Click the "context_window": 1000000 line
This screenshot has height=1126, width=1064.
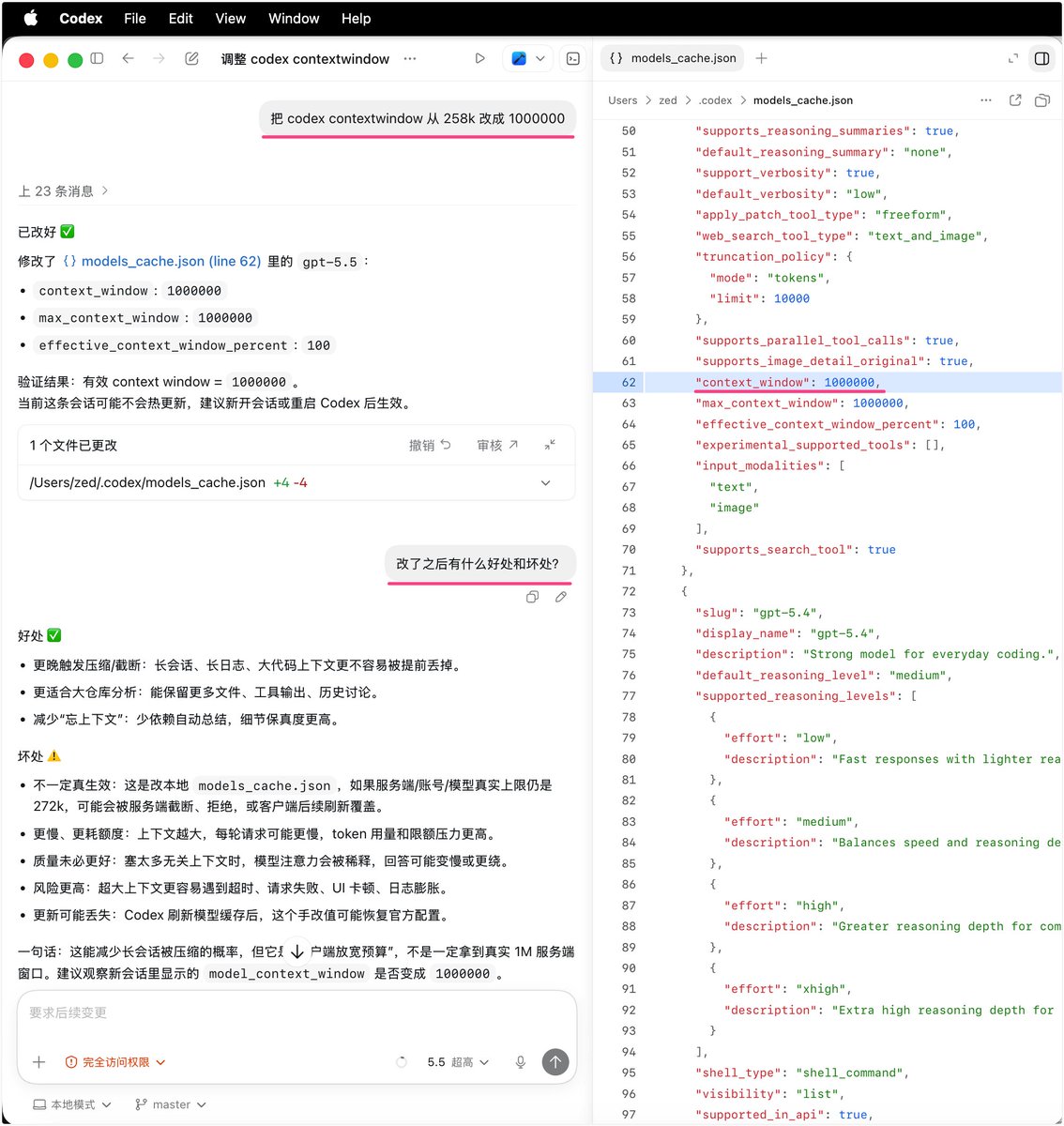pyautogui.click(x=787, y=383)
